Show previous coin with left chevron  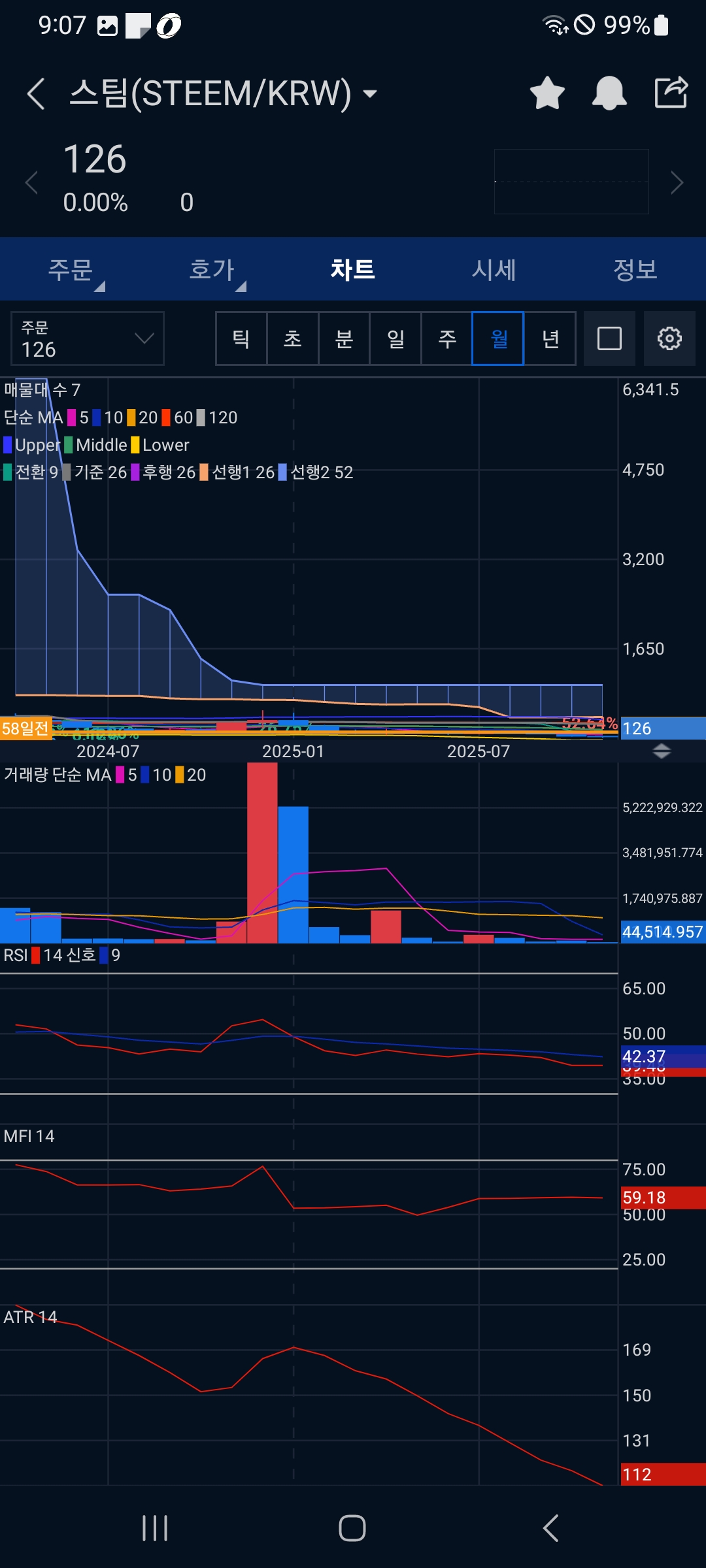[x=31, y=182]
